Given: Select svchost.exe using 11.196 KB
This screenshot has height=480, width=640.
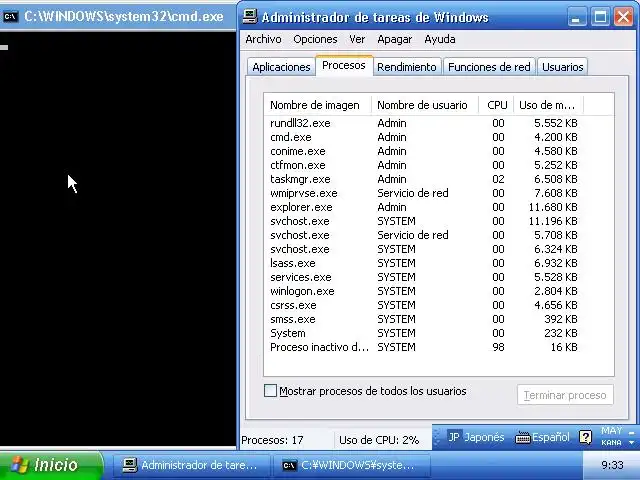Looking at the screenshot, I should click(x=424, y=221).
